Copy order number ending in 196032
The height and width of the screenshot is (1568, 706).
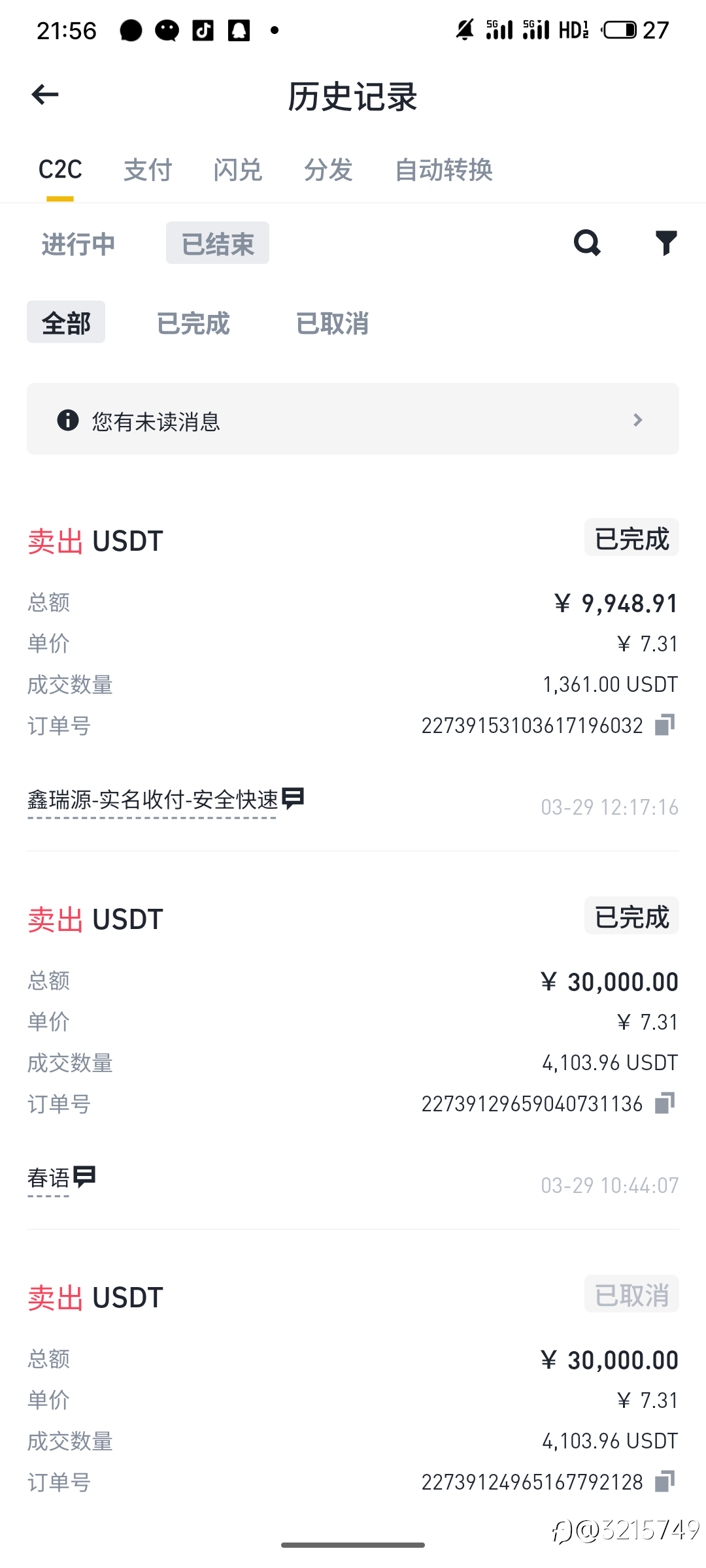[665, 725]
